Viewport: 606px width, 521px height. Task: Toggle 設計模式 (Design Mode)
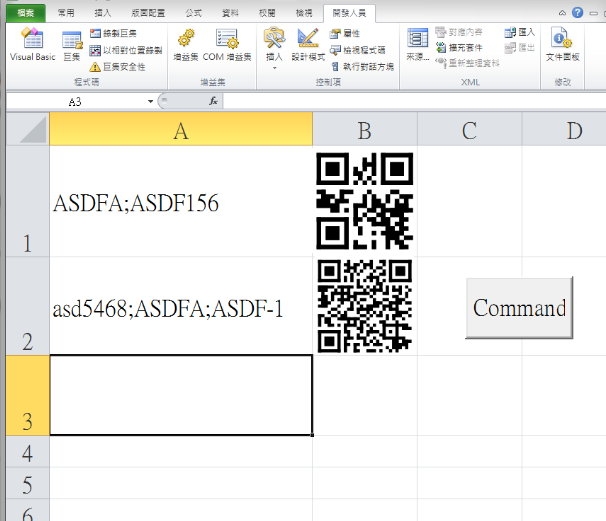(x=308, y=45)
